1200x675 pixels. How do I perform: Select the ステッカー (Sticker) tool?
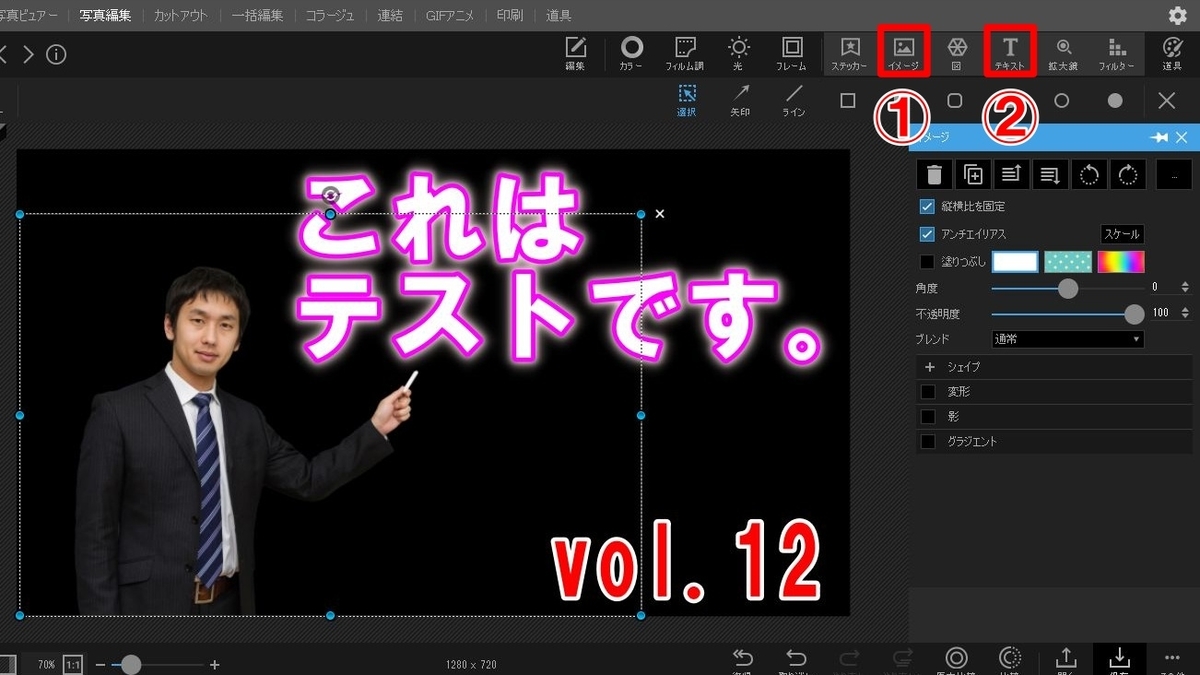point(849,54)
